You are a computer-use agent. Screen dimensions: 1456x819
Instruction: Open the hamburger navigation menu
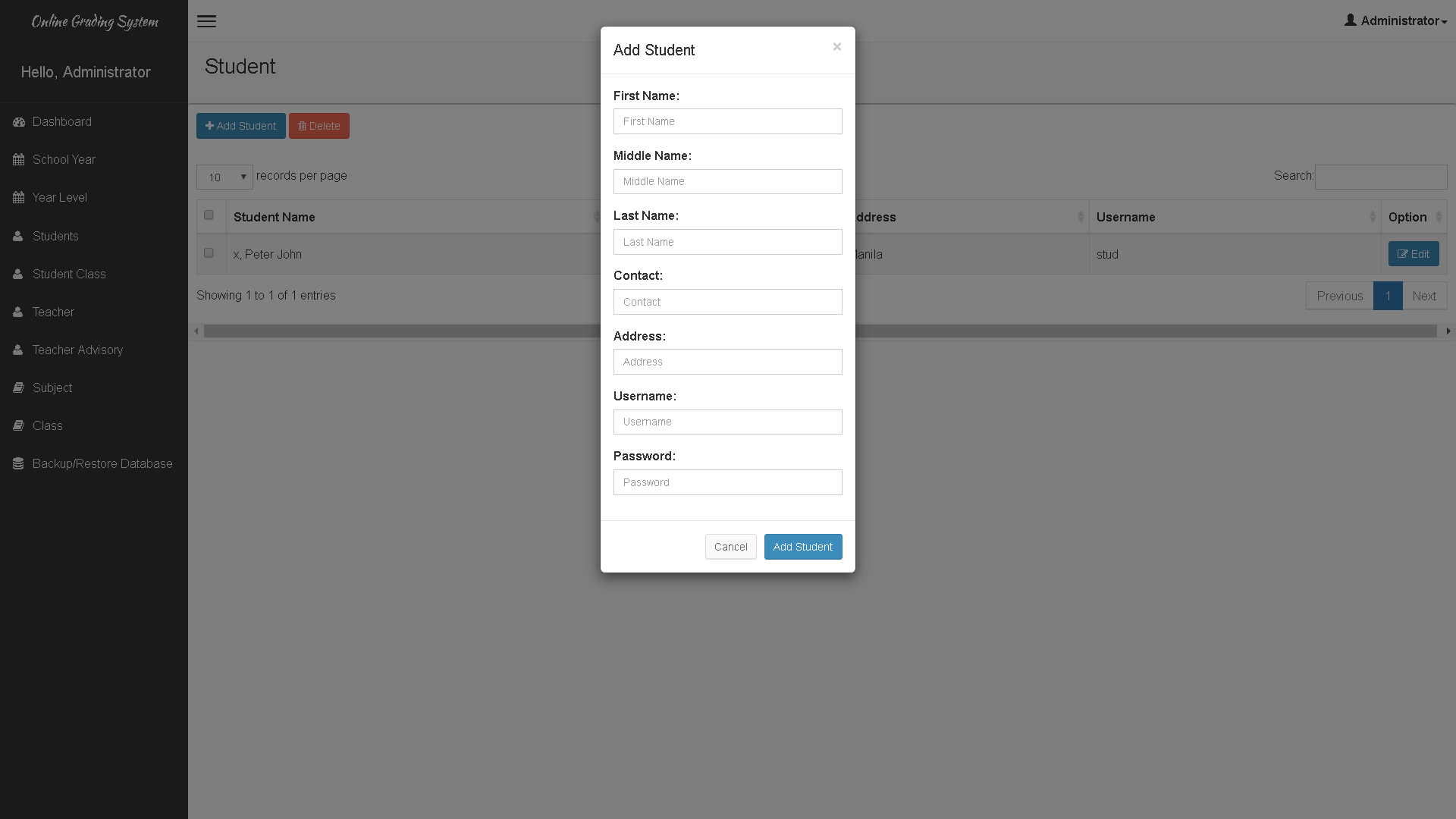[207, 20]
